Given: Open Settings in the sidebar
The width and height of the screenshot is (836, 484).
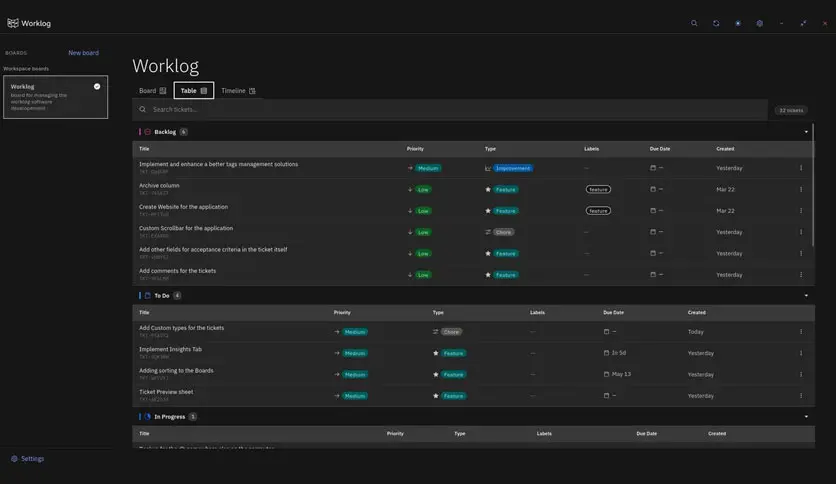Looking at the screenshot, I should [x=28, y=458].
